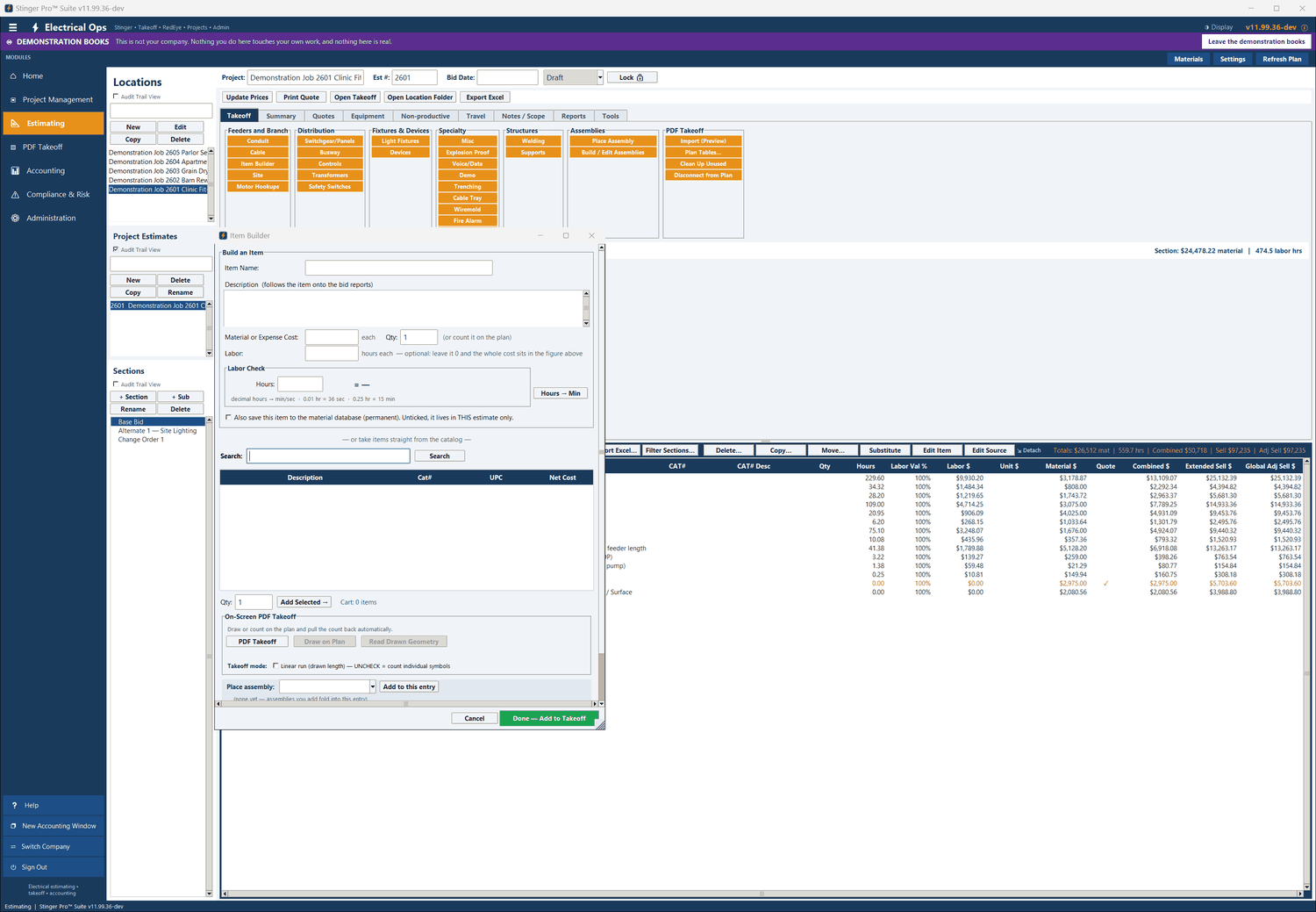Select the Reports tab
Viewport: 1316px width, 912px height.
coord(574,116)
